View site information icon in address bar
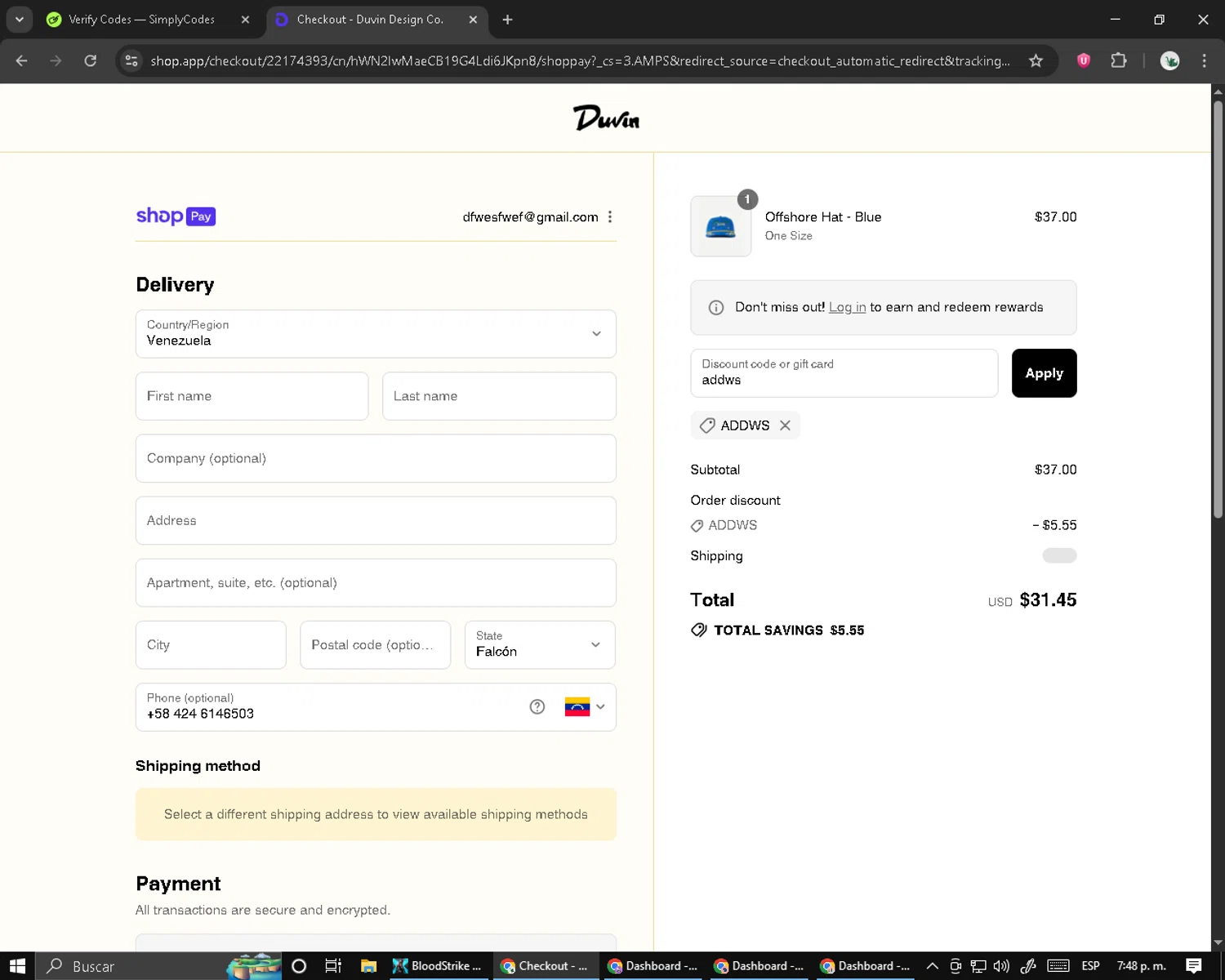This screenshot has width=1225, height=980. coord(131,60)
